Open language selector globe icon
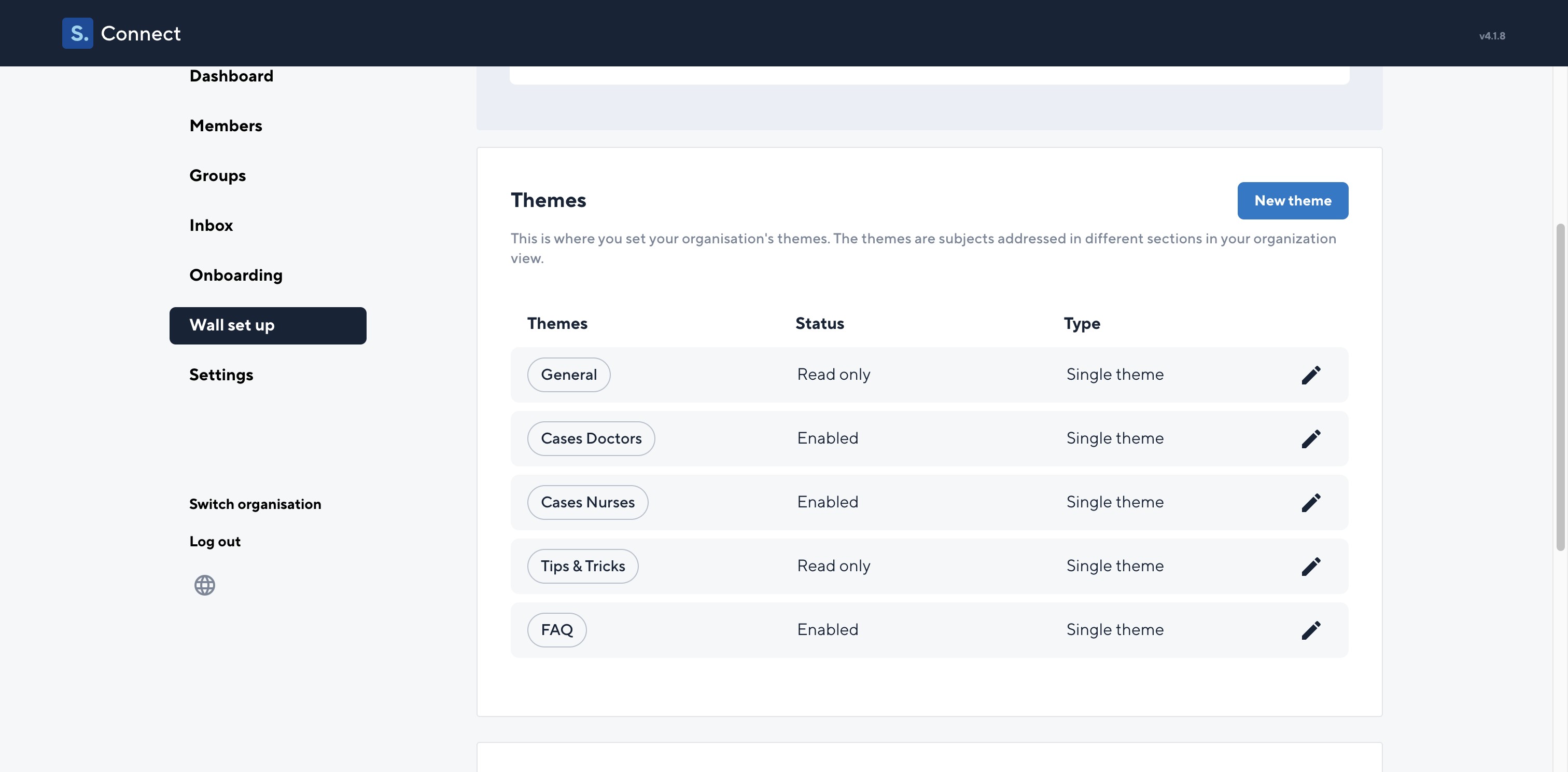This screenshot has height=772, width=1568. (204, 585)
